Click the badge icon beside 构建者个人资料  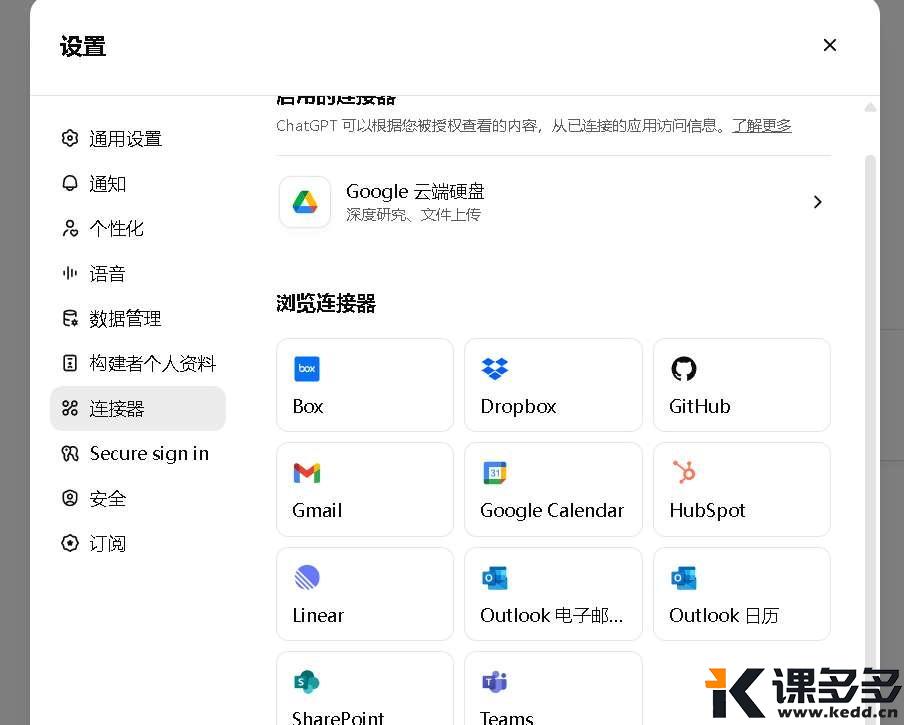(70, 363)
